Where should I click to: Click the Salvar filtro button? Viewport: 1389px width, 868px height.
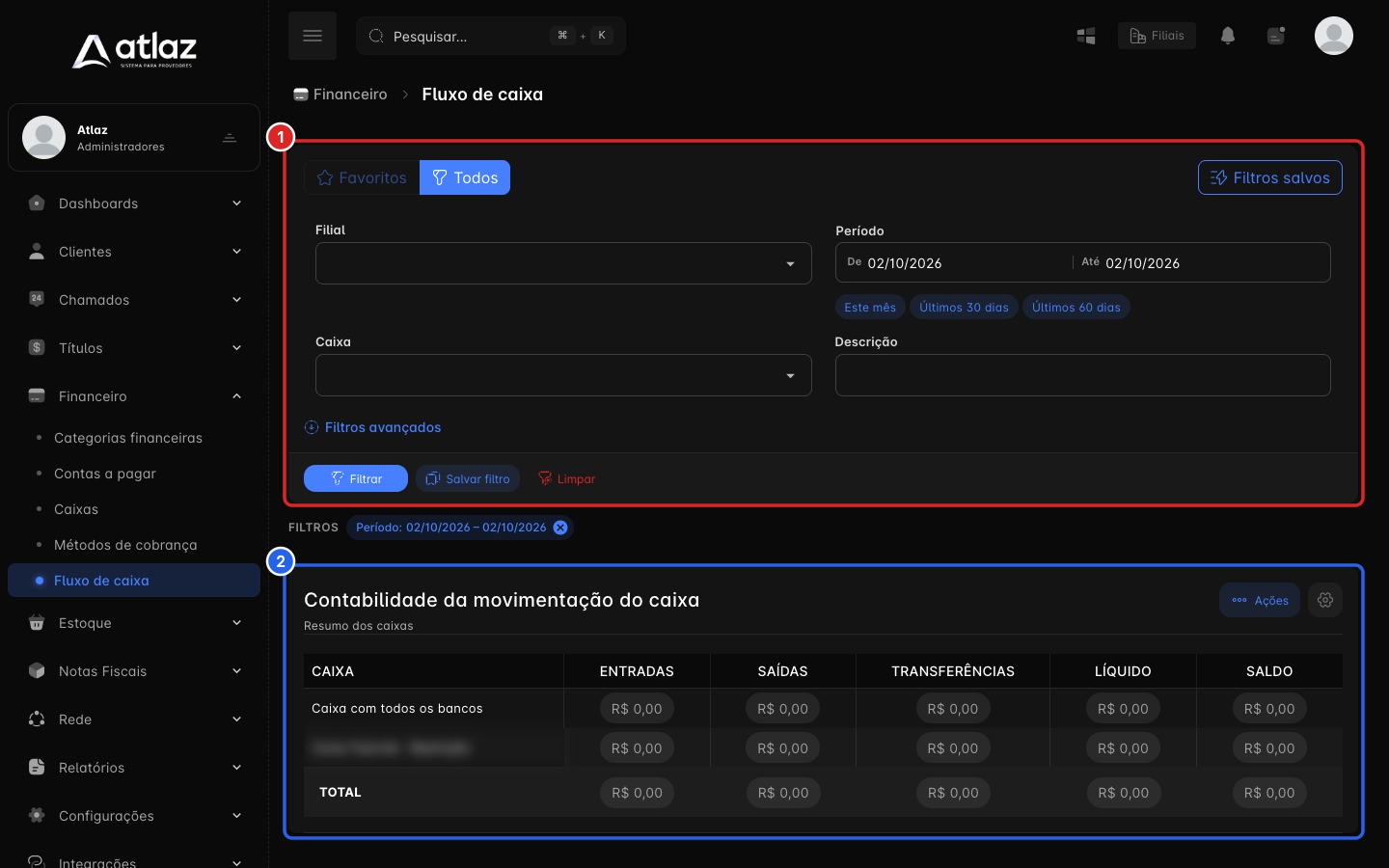tap(468, 478)
